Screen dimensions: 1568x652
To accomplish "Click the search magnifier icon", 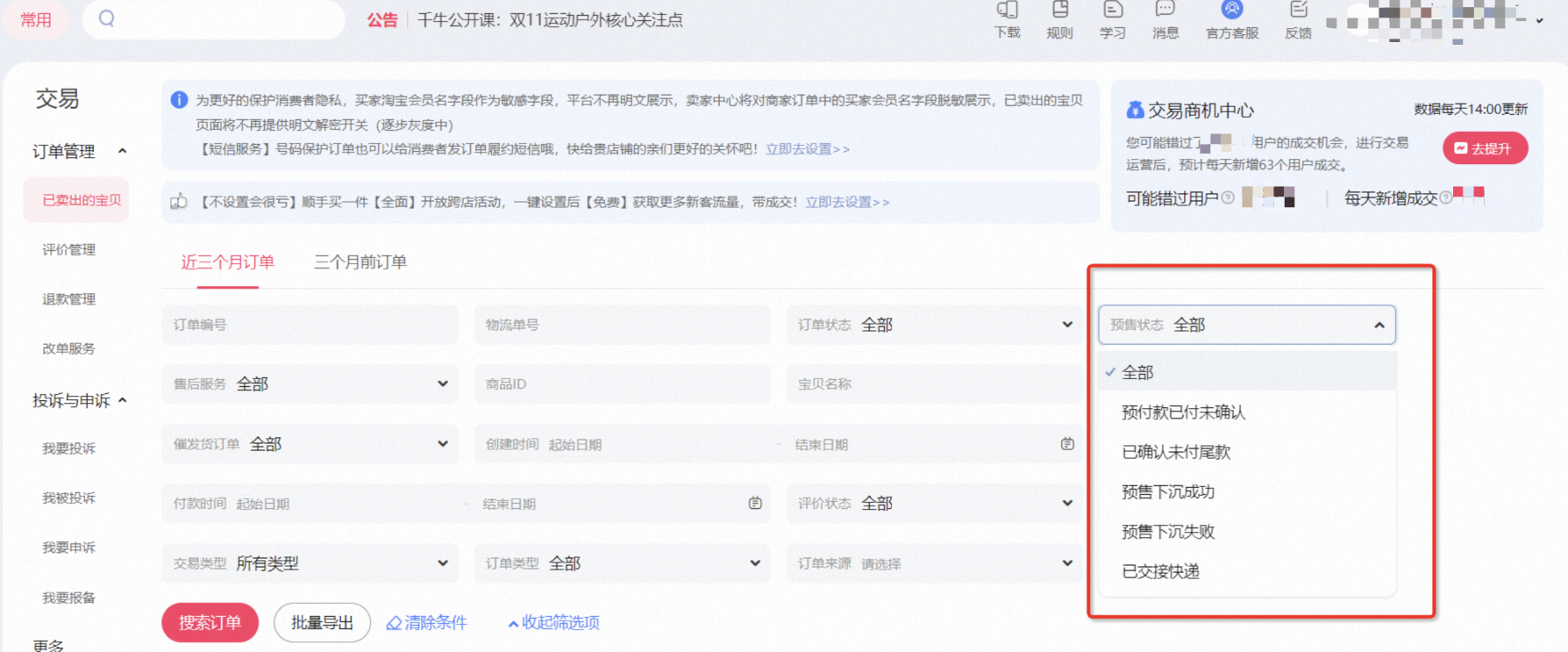I will 107,18.
